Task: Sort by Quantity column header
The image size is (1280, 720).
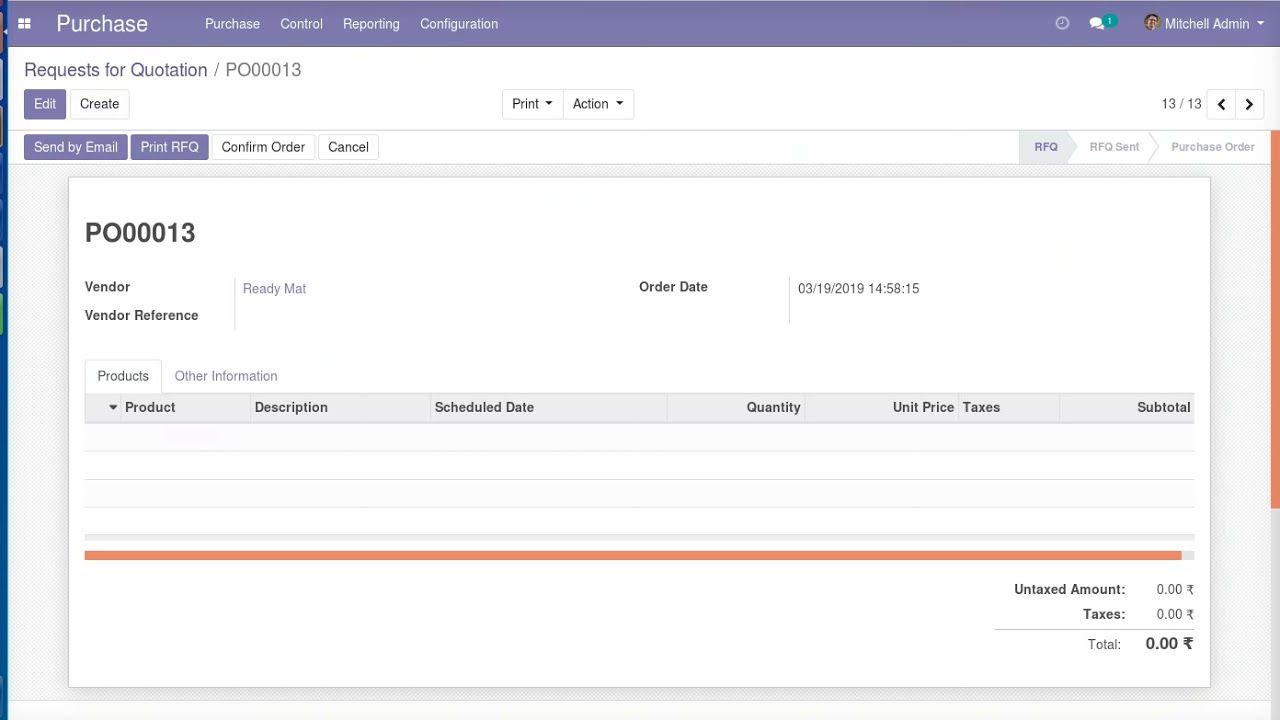Action: (x=736, y=407)
